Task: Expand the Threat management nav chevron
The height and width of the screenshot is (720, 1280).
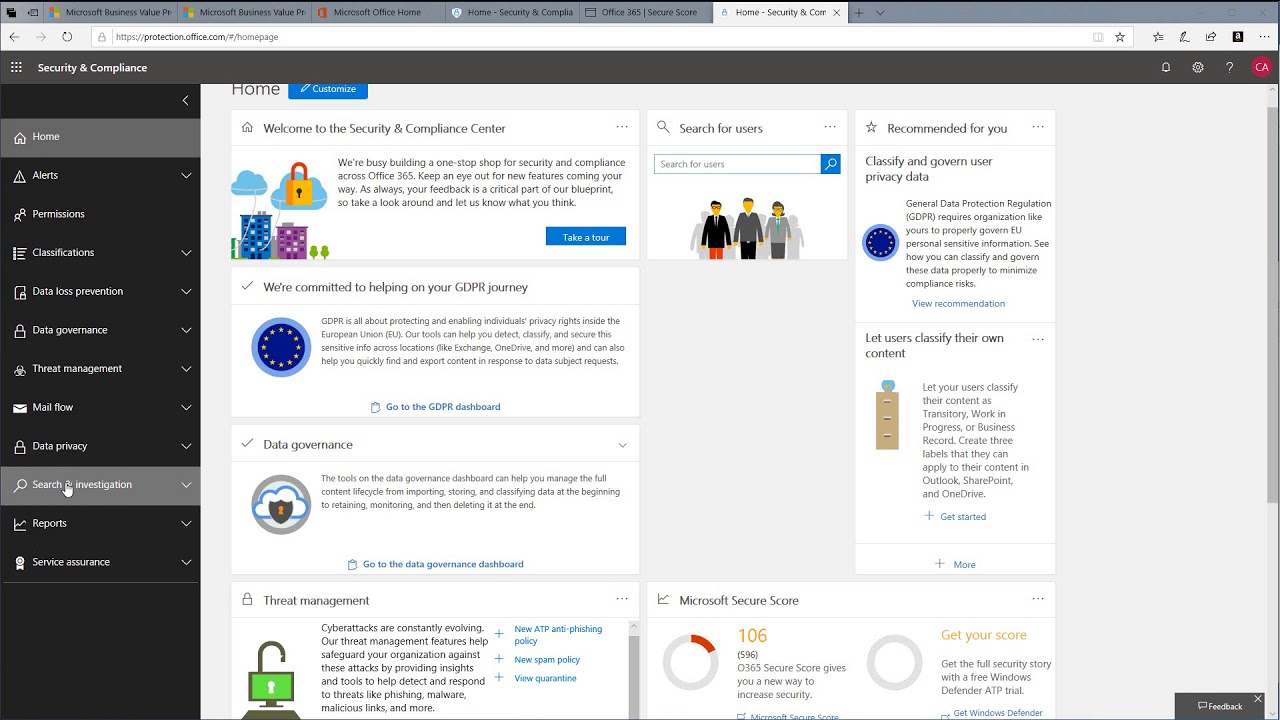Action: (x=186, y=369)
